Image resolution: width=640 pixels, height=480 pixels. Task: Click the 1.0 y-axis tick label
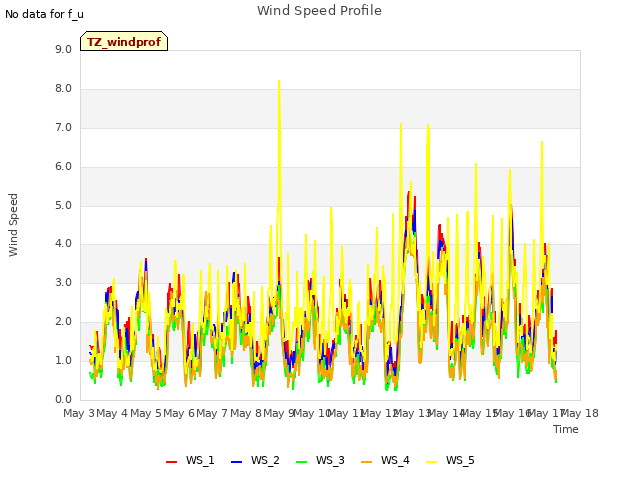[63, 360]
